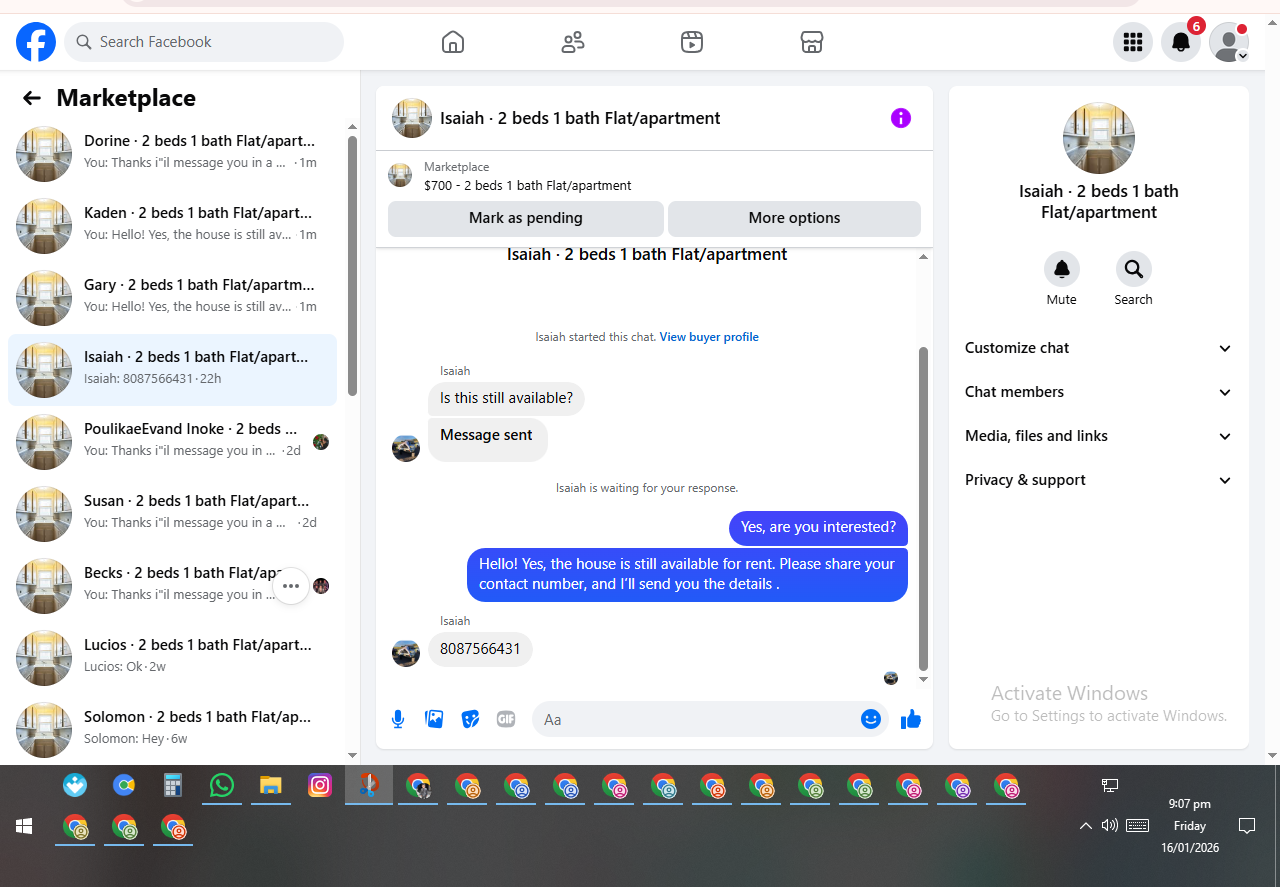Open the purple conversation info icon

point(901,118)
